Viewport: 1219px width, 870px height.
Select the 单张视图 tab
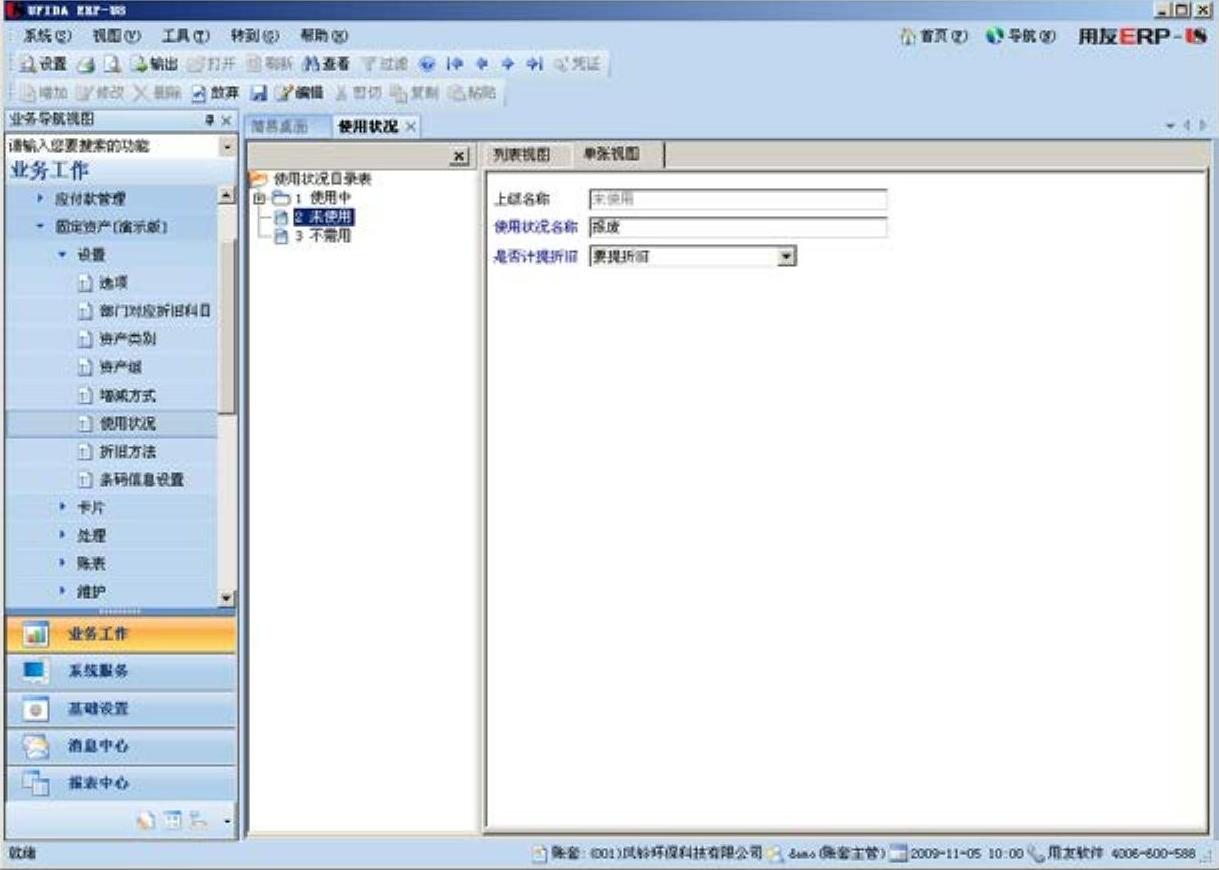612,155
